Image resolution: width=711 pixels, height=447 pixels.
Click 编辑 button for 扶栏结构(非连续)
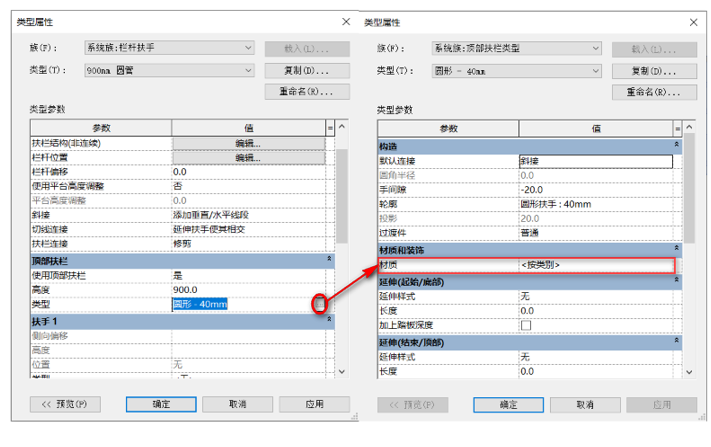pyautogui.click(x=248, y=143)
